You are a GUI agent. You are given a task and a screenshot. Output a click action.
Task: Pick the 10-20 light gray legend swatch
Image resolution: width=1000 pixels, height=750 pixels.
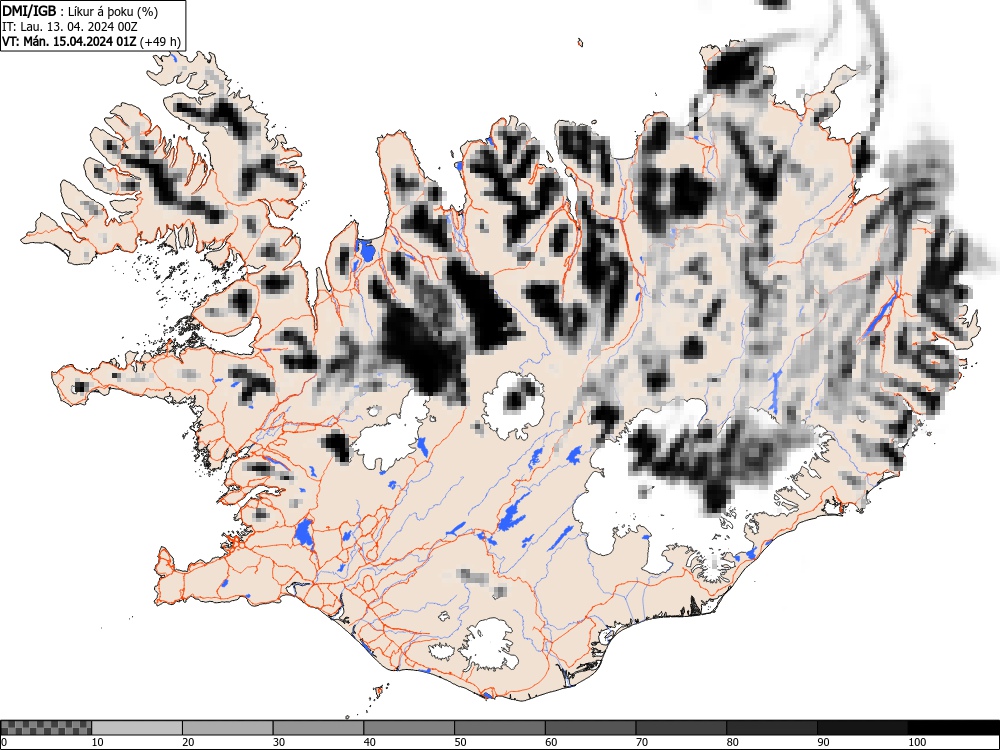[137, 727]
